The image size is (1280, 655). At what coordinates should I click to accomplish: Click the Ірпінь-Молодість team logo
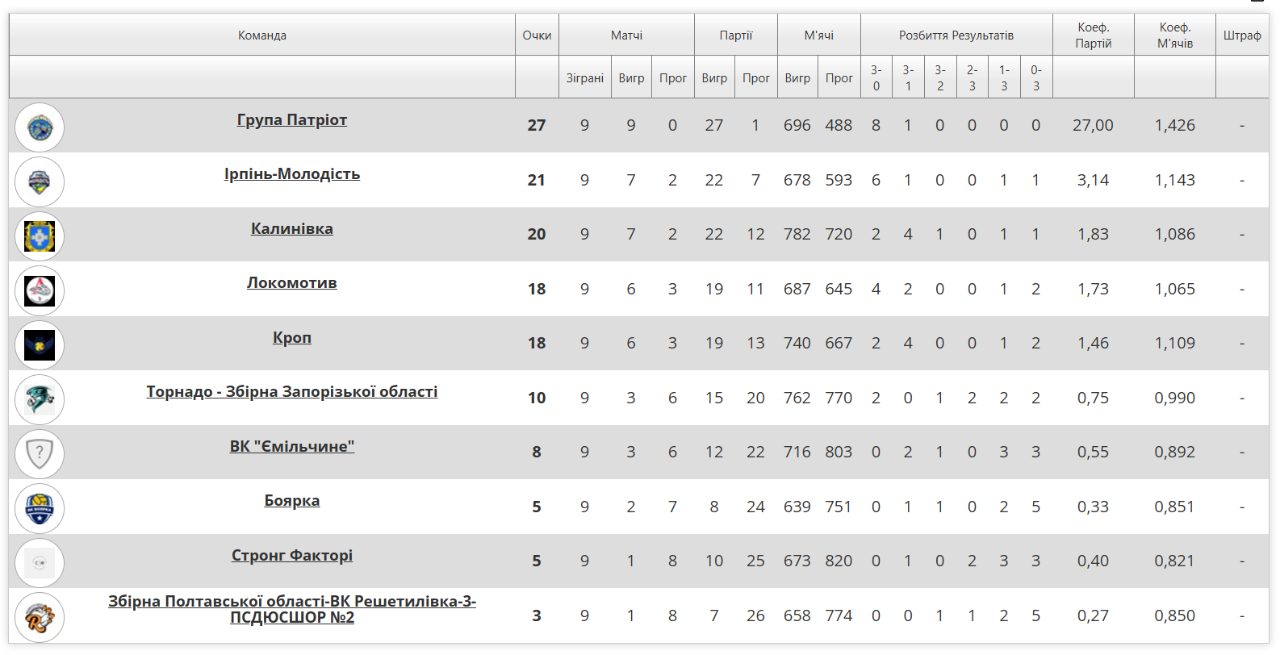[x=40, y=181]
